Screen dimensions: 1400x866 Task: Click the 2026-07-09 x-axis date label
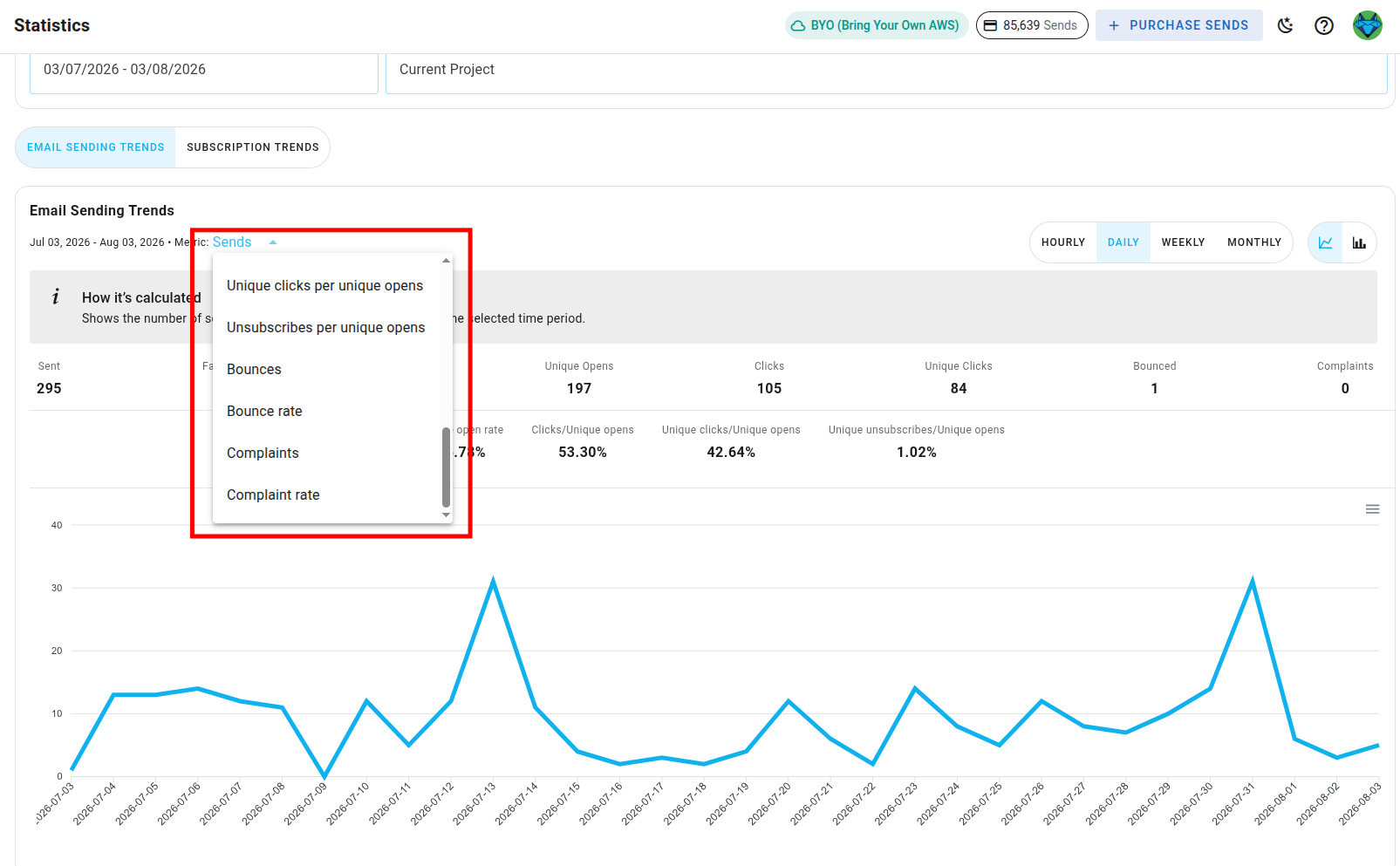pyautogui.click(x=306, y=803)
